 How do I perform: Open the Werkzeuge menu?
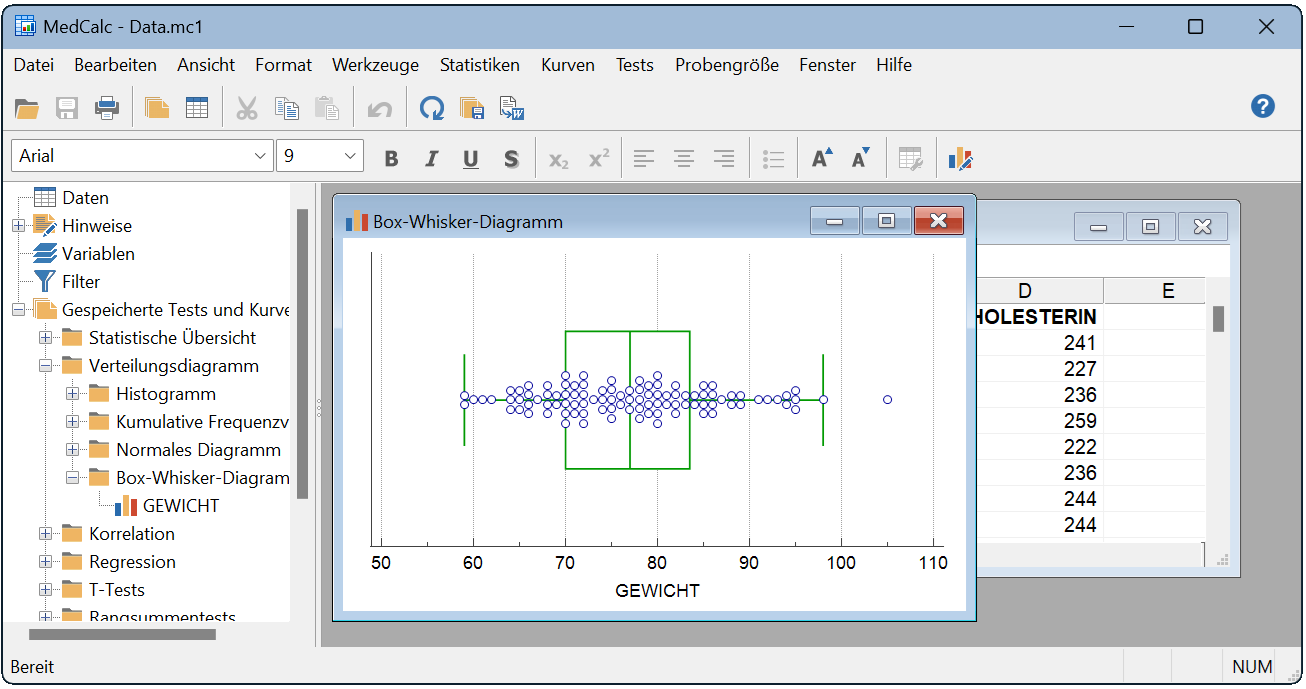point(376,65)
